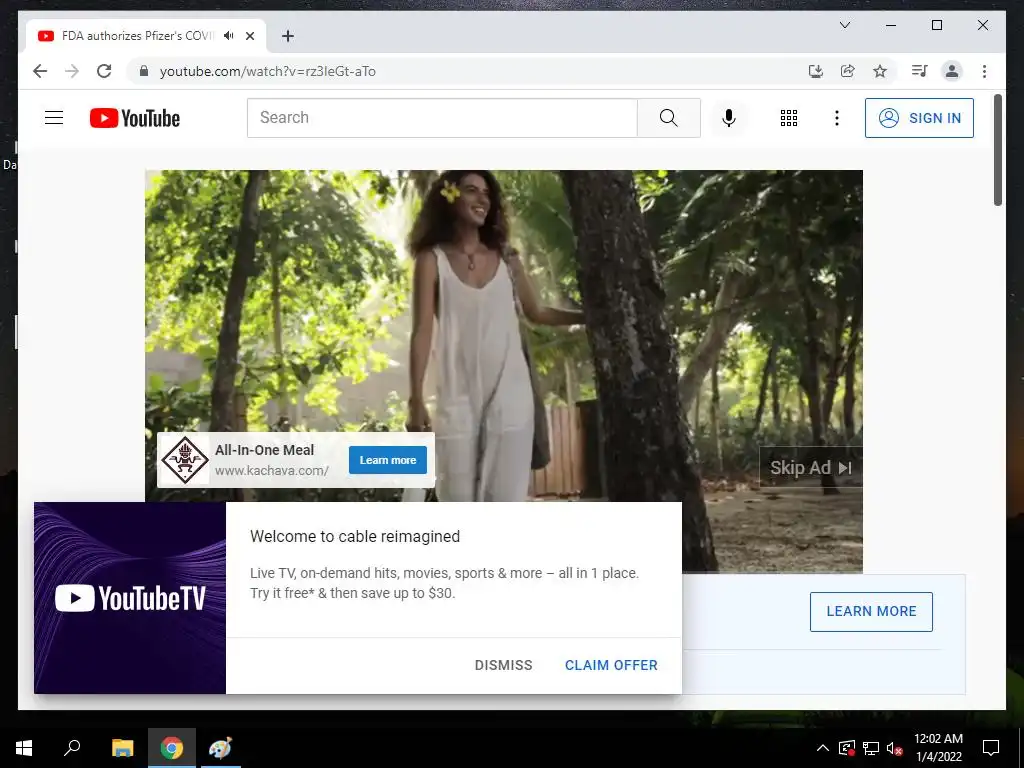The width and height of the screenshot is (1024, 768).
Task: Bookmark this page with star
Action: tap(880, 71)
